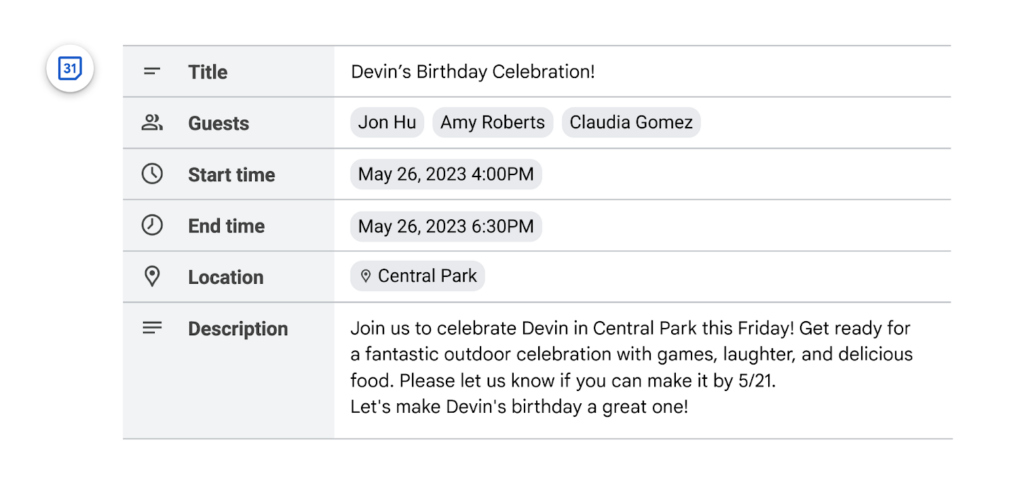Viewport: 1024px width, 501px height.
Task: Open the May 26, 2023 4:00PM start chip
Action: [446, 174]
